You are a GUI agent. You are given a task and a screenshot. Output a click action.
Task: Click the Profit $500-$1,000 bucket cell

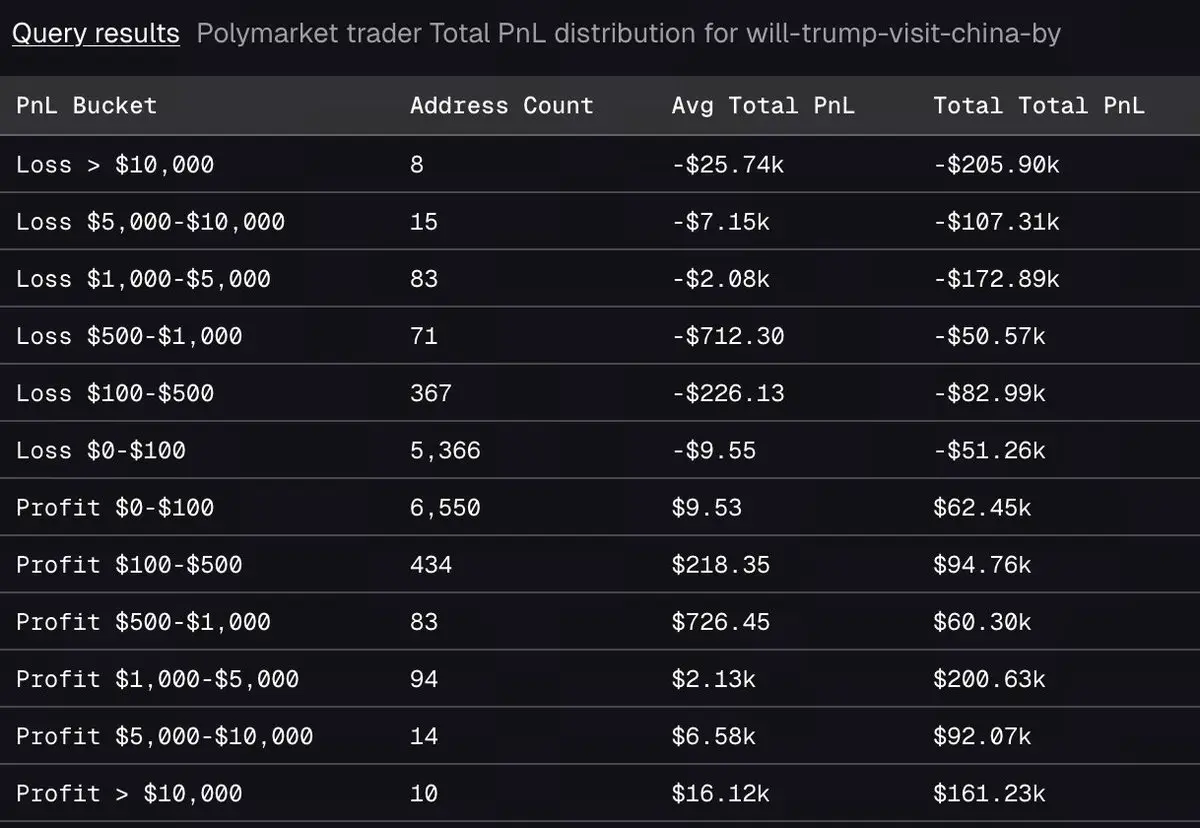143,621
